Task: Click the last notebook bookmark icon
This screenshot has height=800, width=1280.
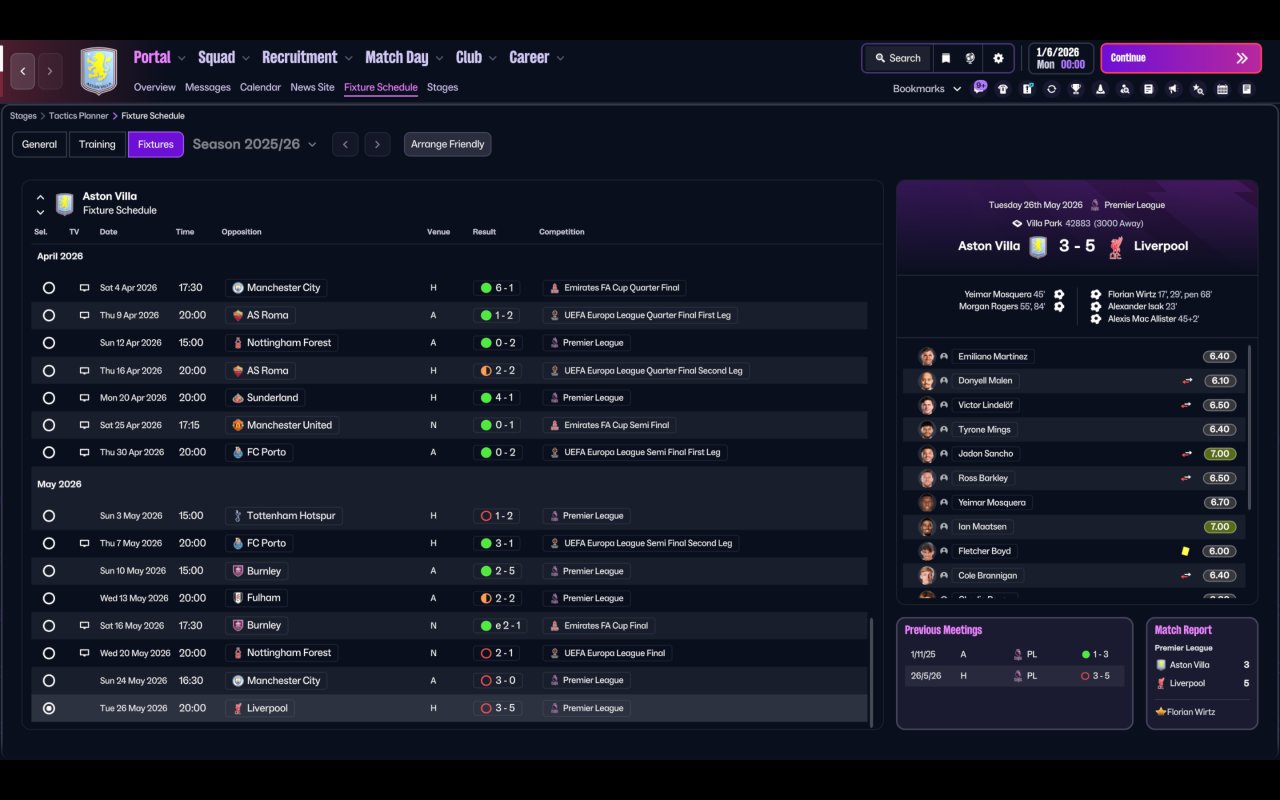Action: [1246, 89]
